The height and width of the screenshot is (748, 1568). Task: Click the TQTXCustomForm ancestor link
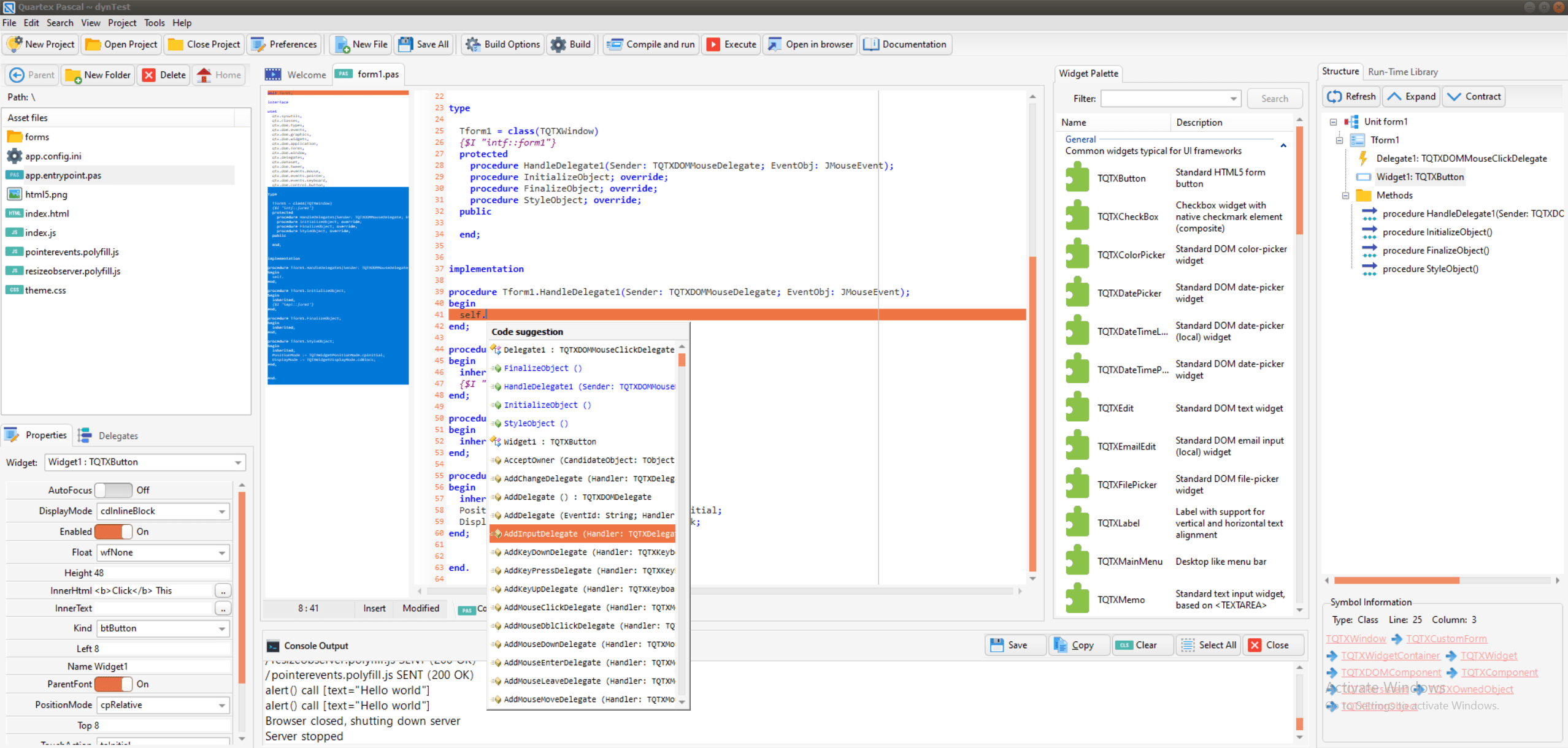click(1446, 639)
